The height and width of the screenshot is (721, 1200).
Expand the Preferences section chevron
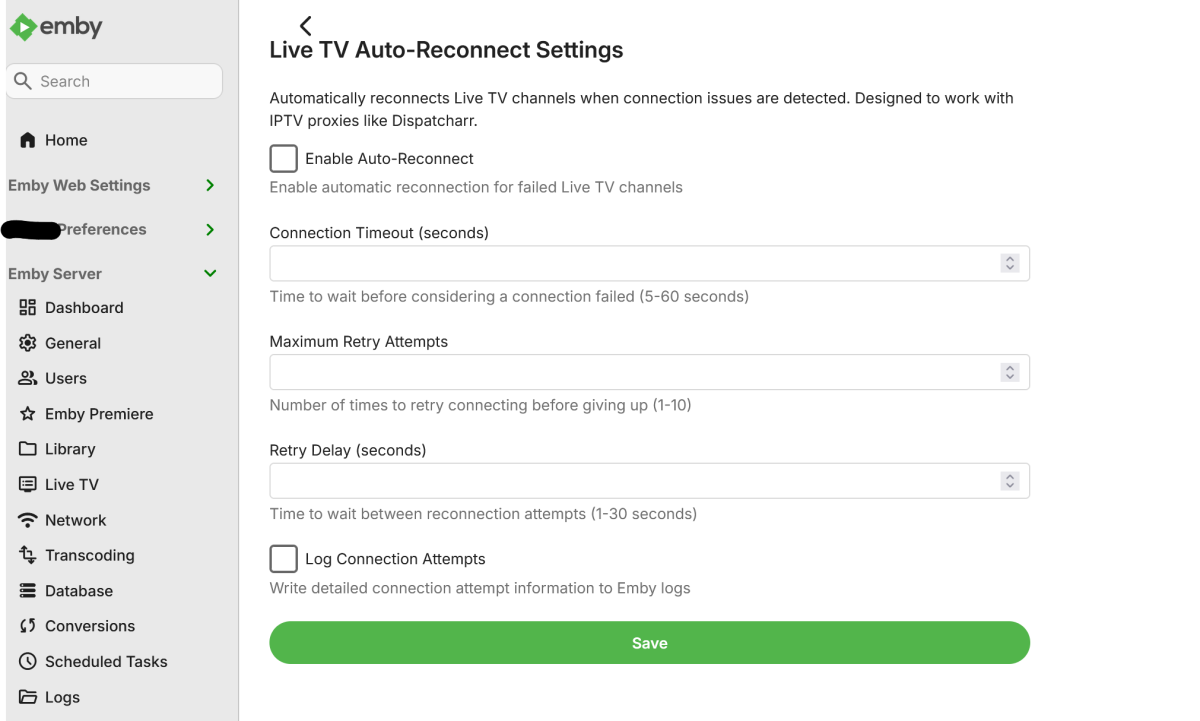pos(210,230)
